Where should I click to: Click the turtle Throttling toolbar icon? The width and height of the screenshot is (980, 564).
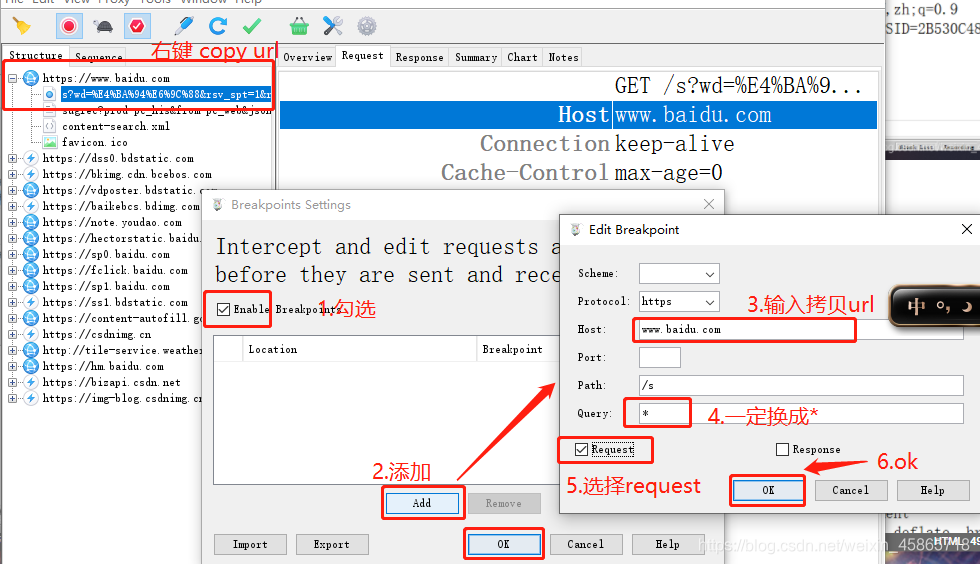[103, 26]
